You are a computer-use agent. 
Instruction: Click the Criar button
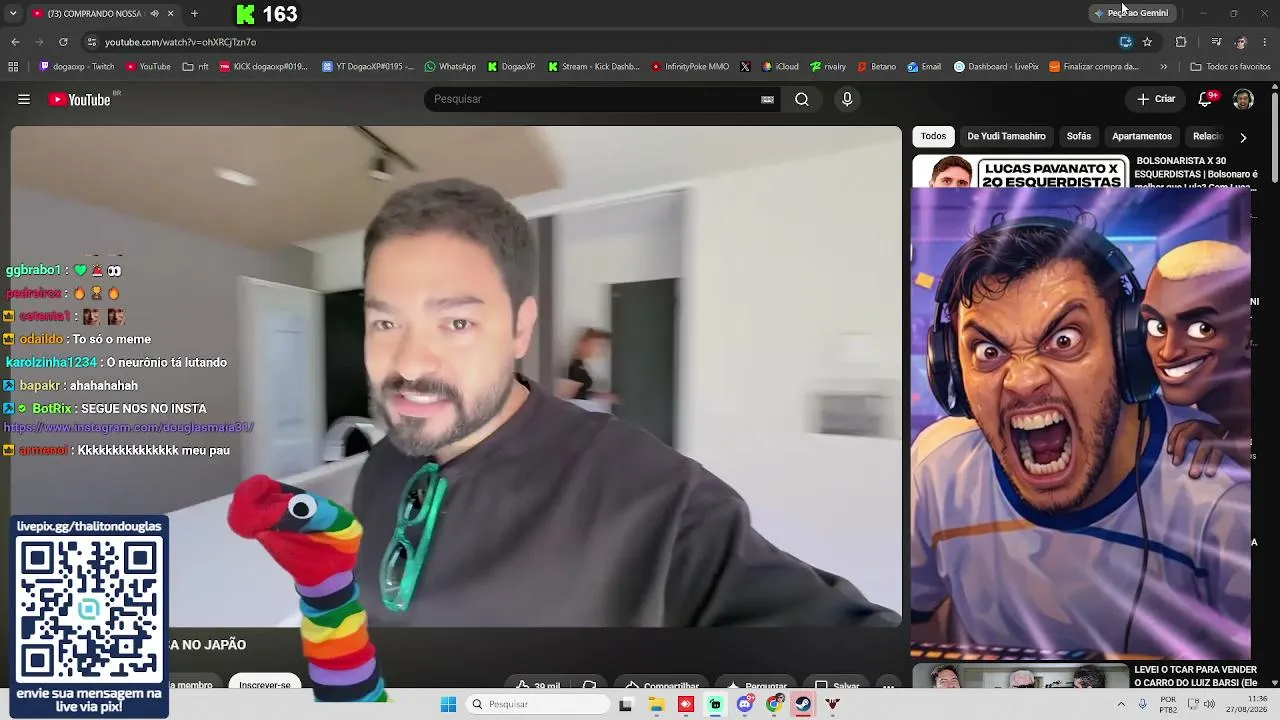pos(1156,99)
